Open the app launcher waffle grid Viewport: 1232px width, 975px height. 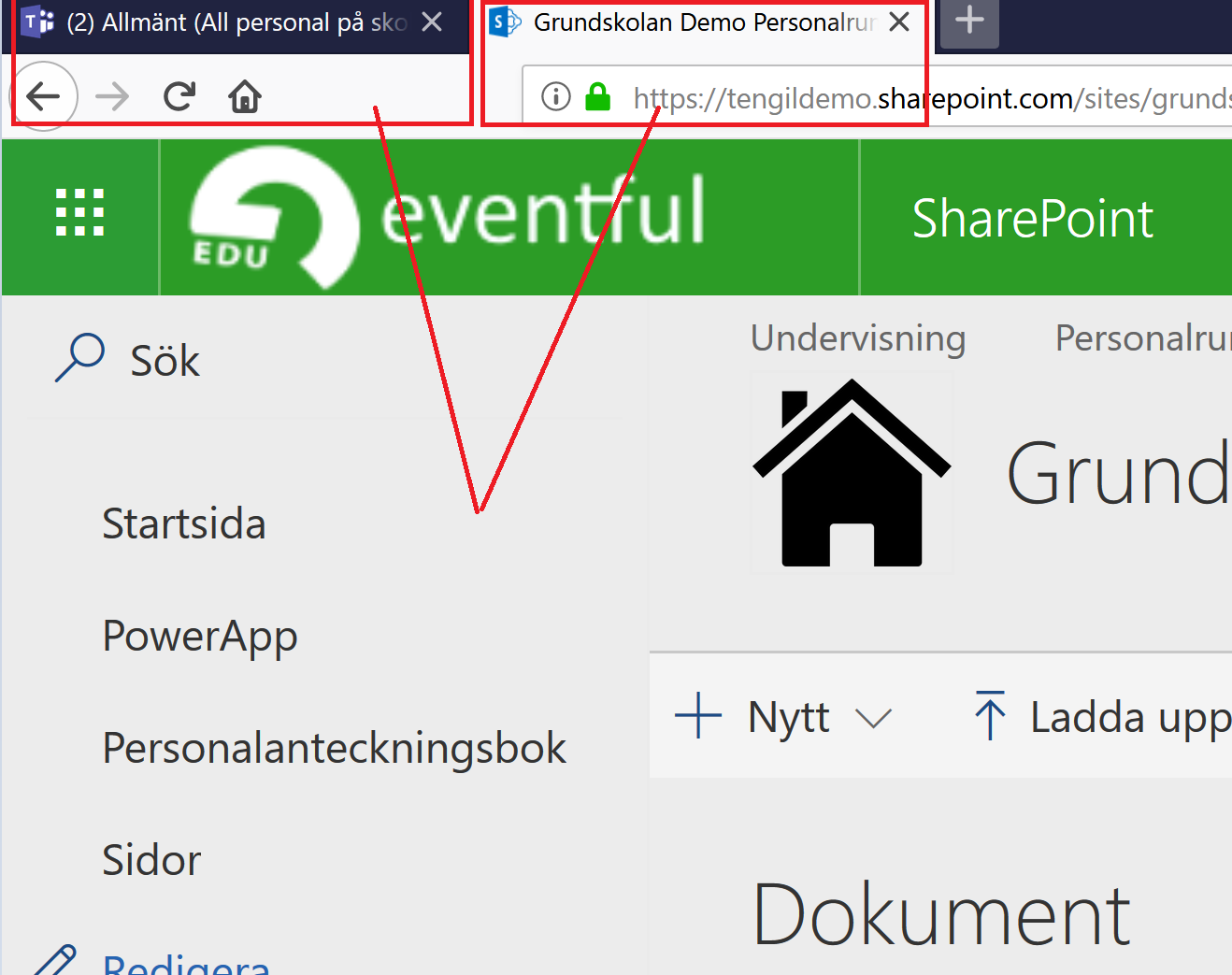point(80,213)
